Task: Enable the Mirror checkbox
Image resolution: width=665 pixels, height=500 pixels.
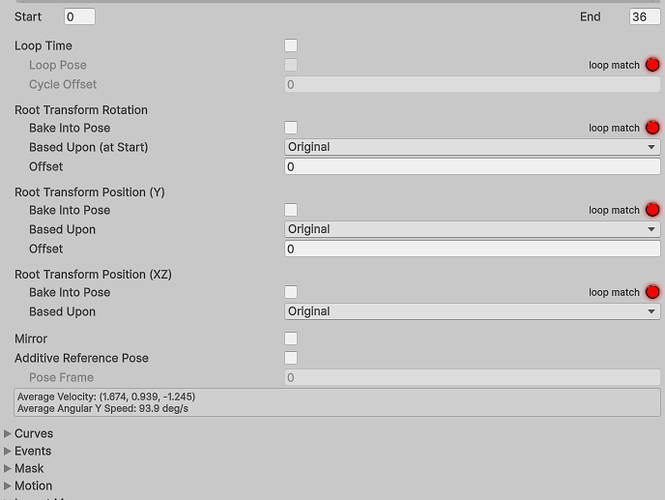Action: click(x=291, y=339)
